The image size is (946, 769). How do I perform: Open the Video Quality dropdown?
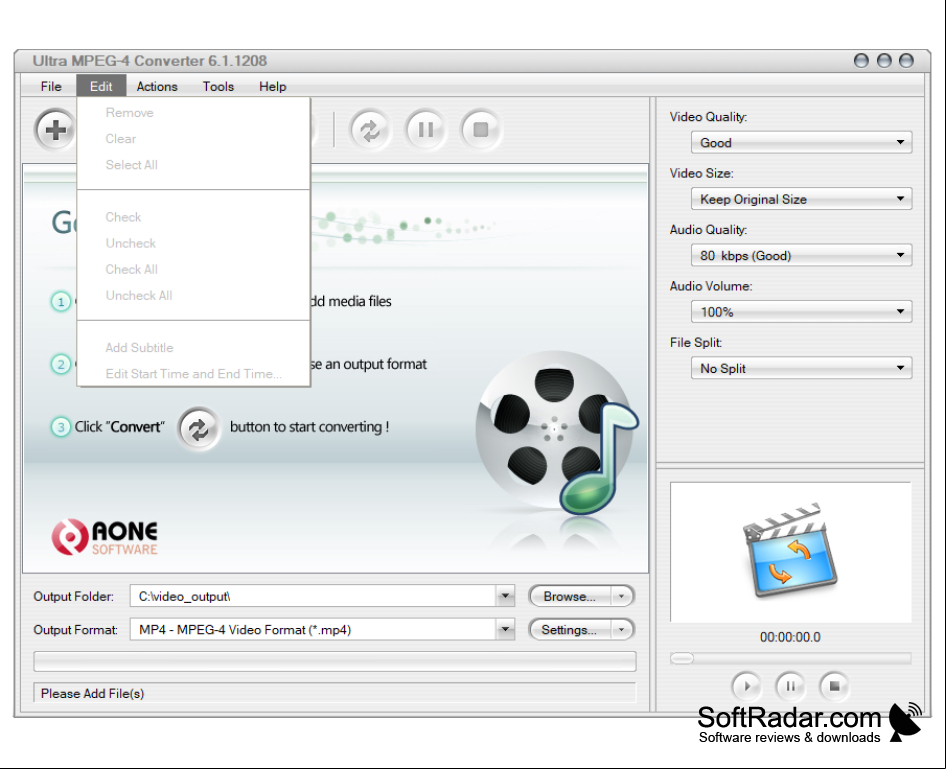click(801, 143)
